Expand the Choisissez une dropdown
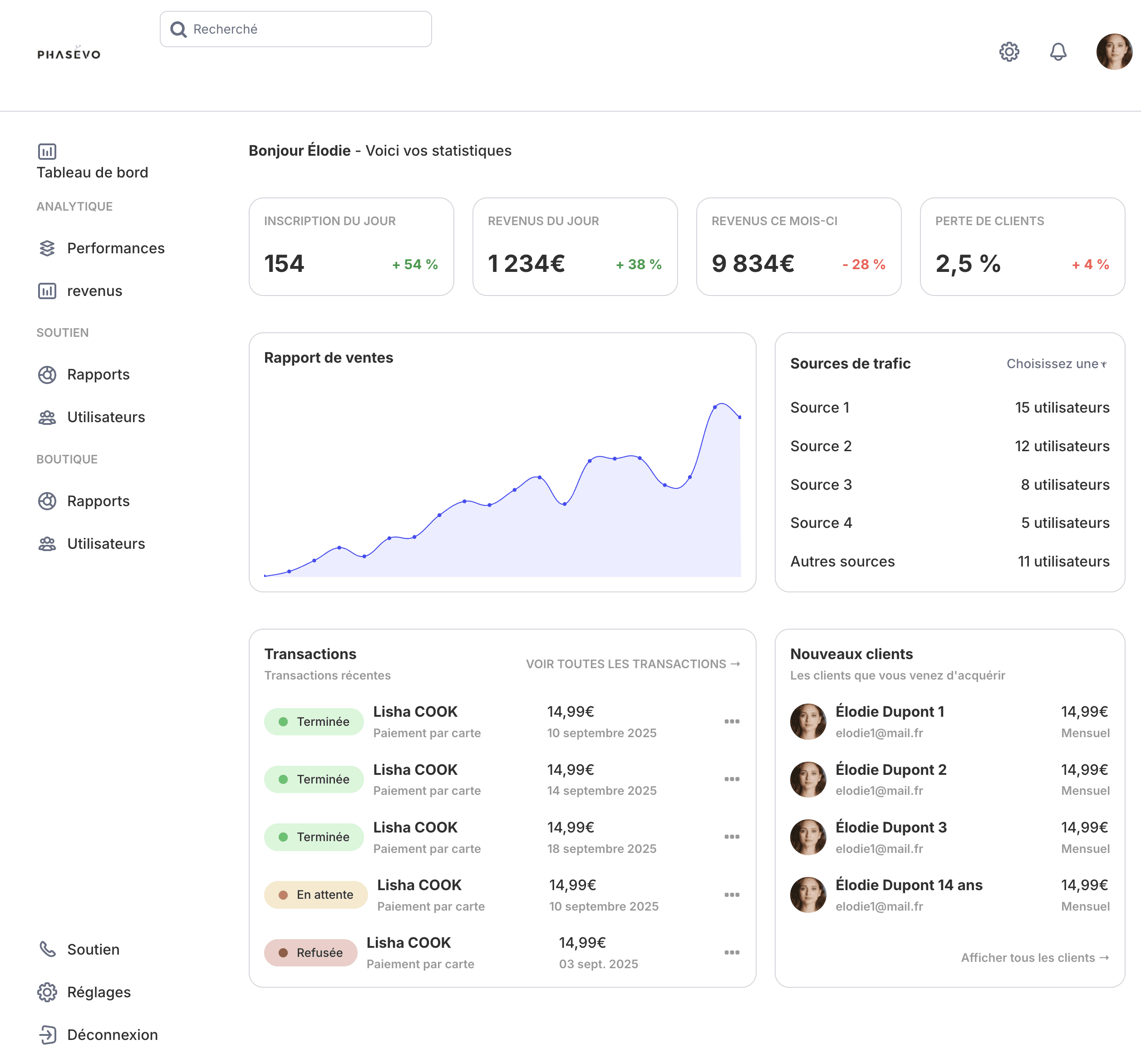 coord(1057,364)
